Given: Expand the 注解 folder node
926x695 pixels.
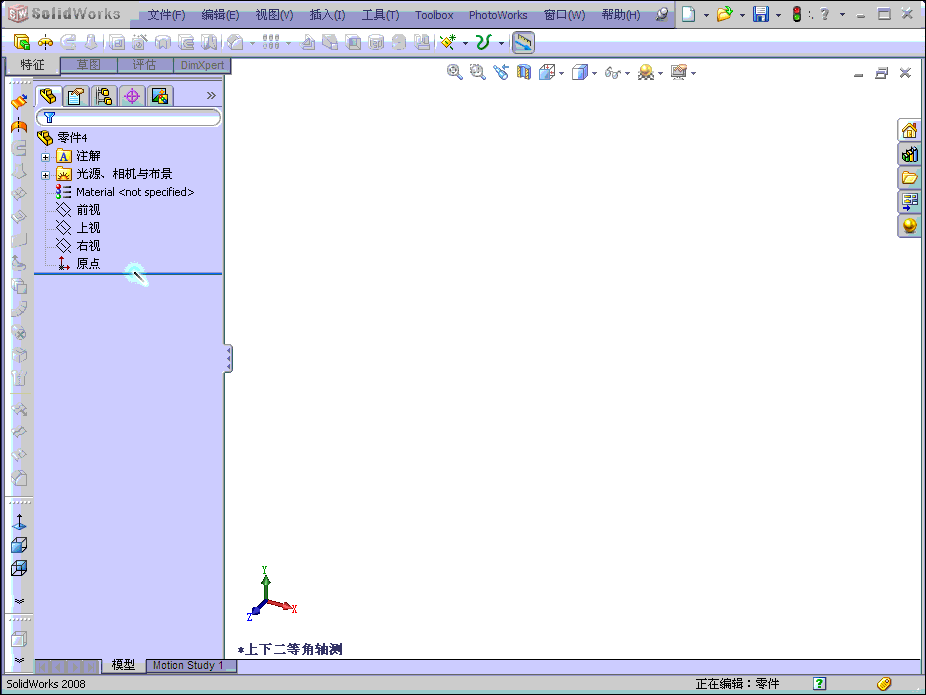Looking at the screenshot, I should coord(45,158).
